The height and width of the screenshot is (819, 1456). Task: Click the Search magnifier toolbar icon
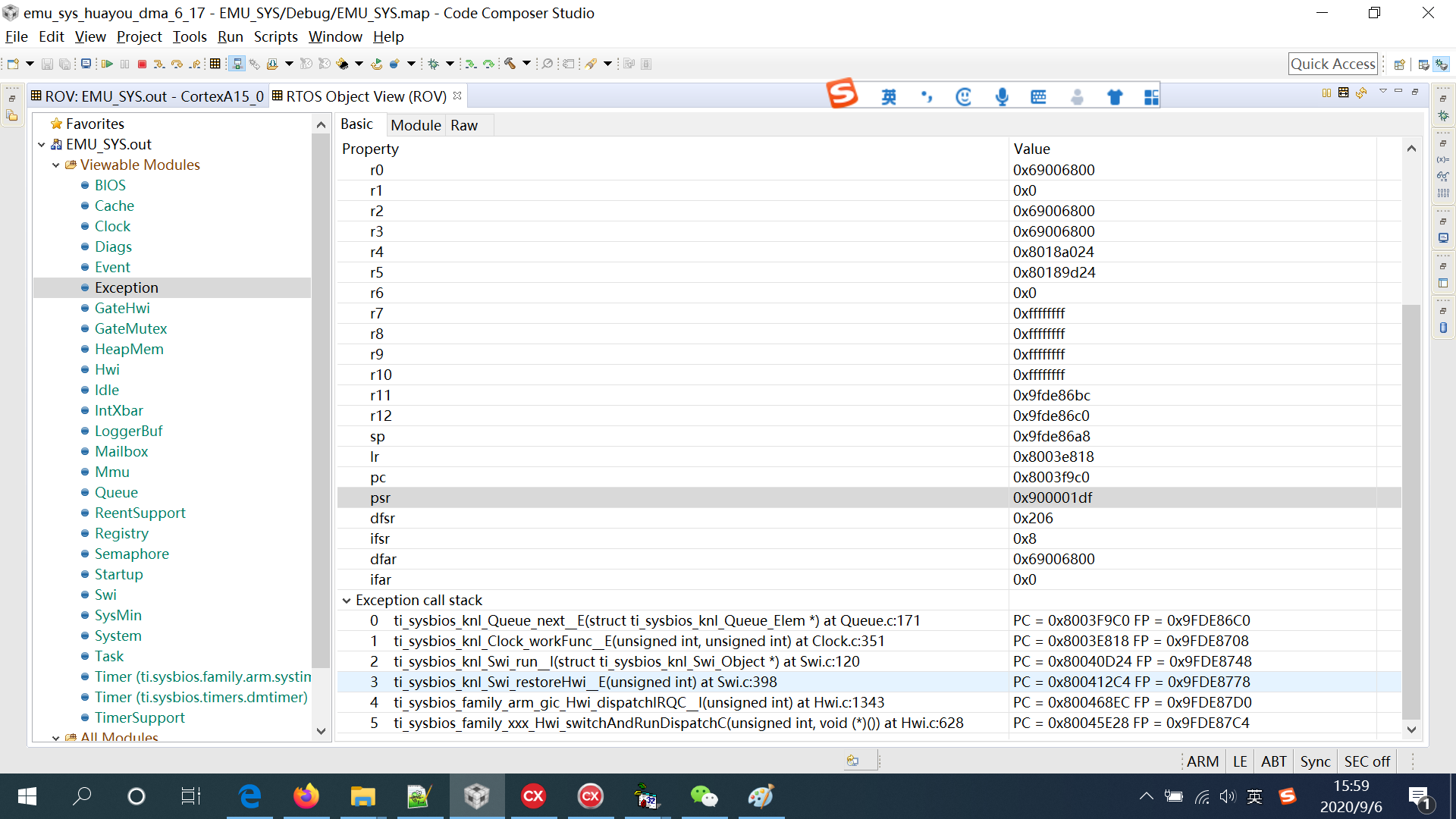pyautogui.click(x=547, y=64)
